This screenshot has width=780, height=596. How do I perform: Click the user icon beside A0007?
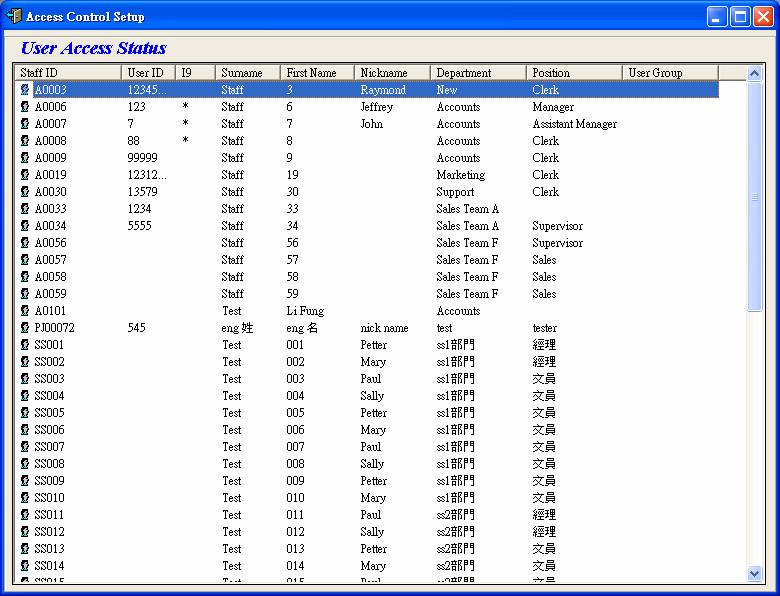tap(25, 123)
